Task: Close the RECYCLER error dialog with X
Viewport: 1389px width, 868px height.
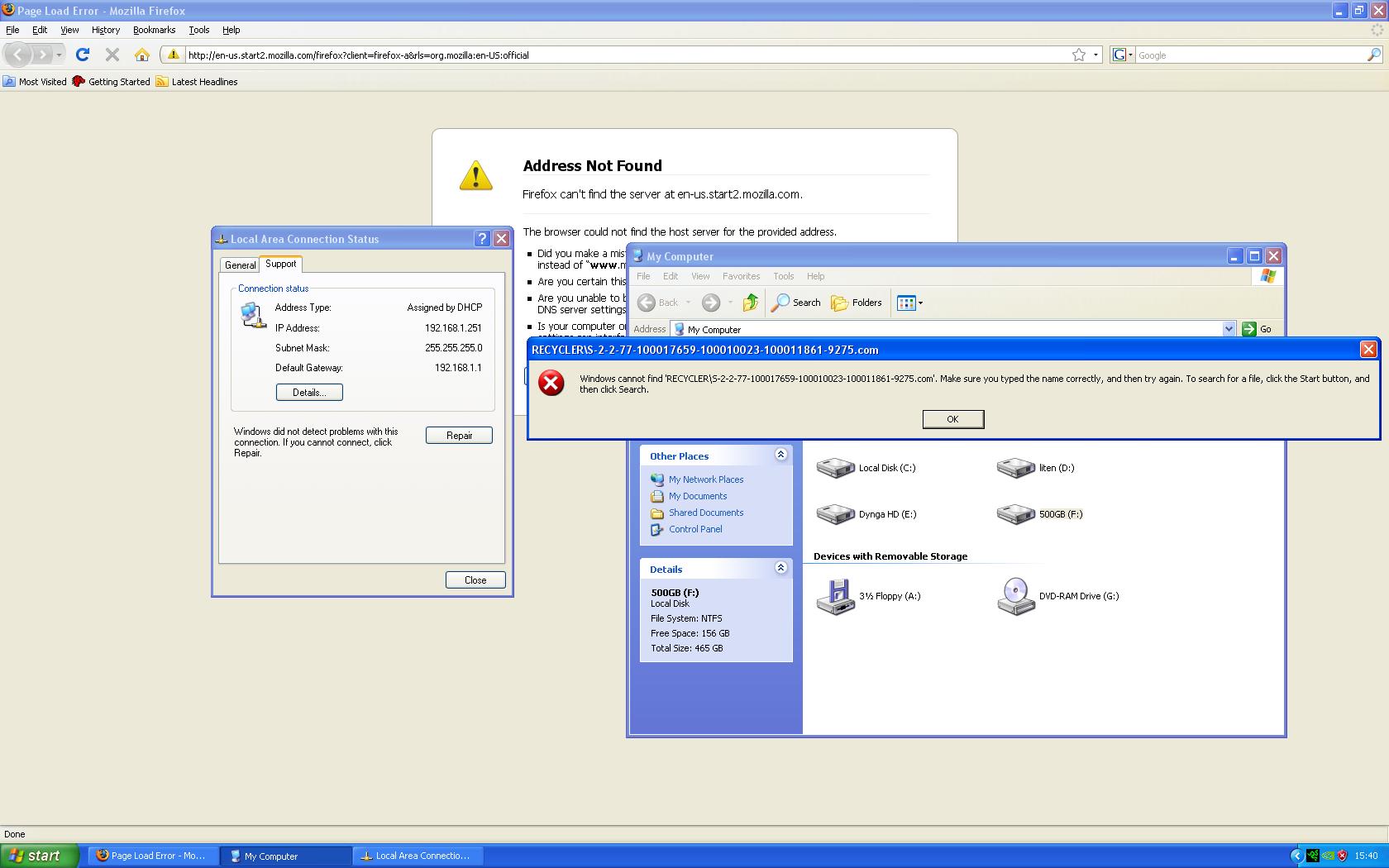Action: click(1368, 350)
